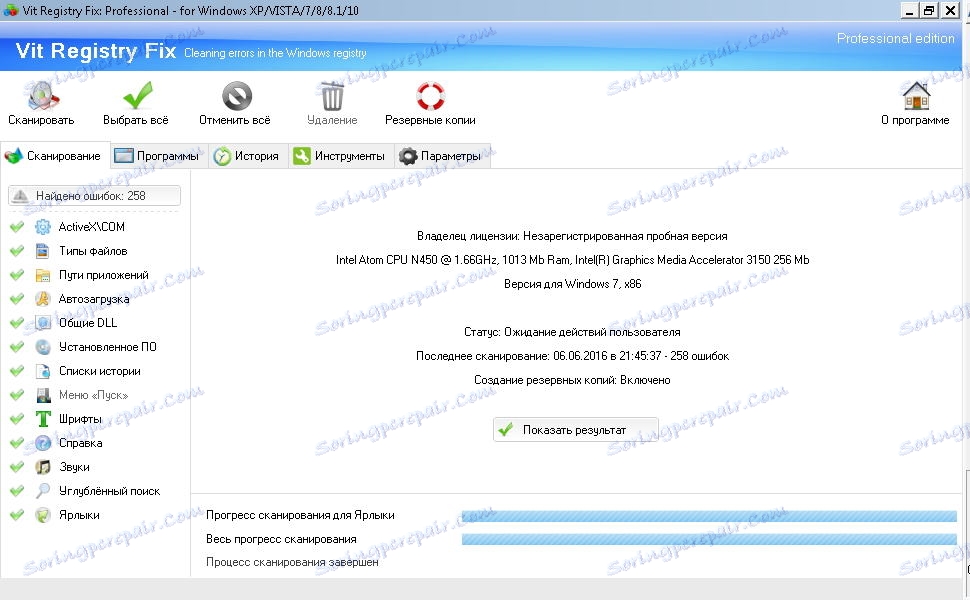Viewport: 970px width, 600px height.
Task: Open the Параметры tab
Action: 442,156
